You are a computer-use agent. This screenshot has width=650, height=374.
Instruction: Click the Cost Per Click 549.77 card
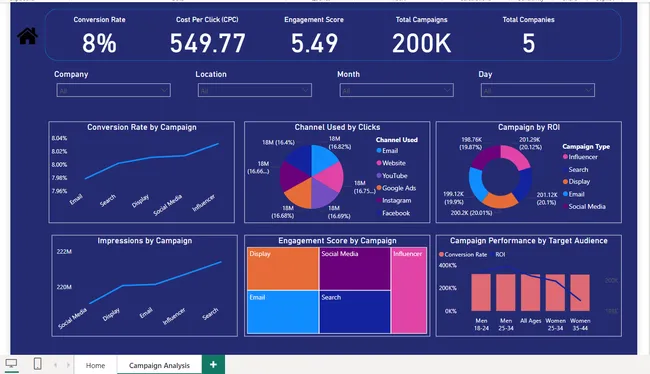click(207, 36)
